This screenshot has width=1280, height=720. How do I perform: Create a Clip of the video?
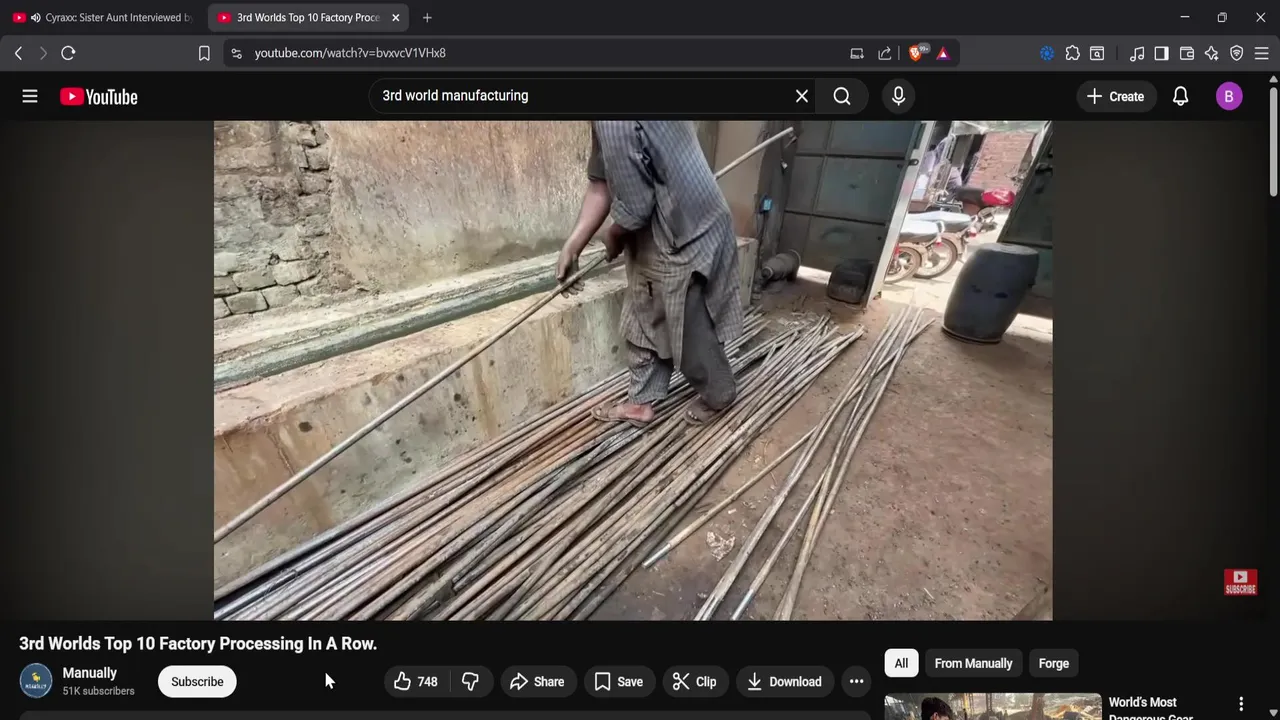pyautogui.click(x=695, y=682)
